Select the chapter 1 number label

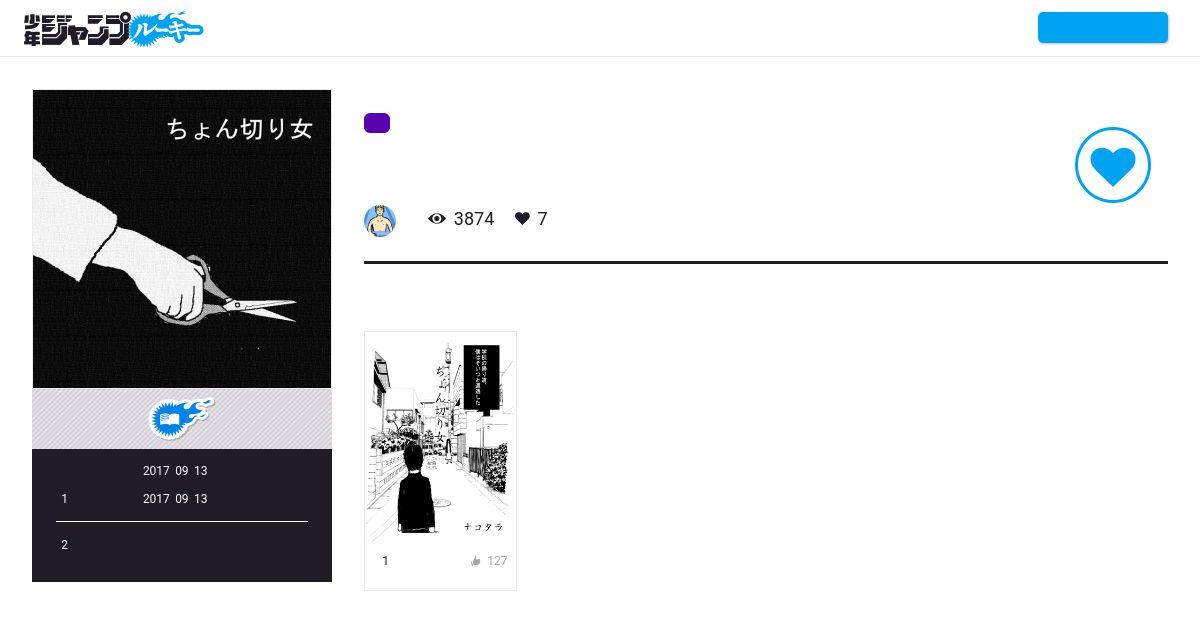tap(385, 561)
